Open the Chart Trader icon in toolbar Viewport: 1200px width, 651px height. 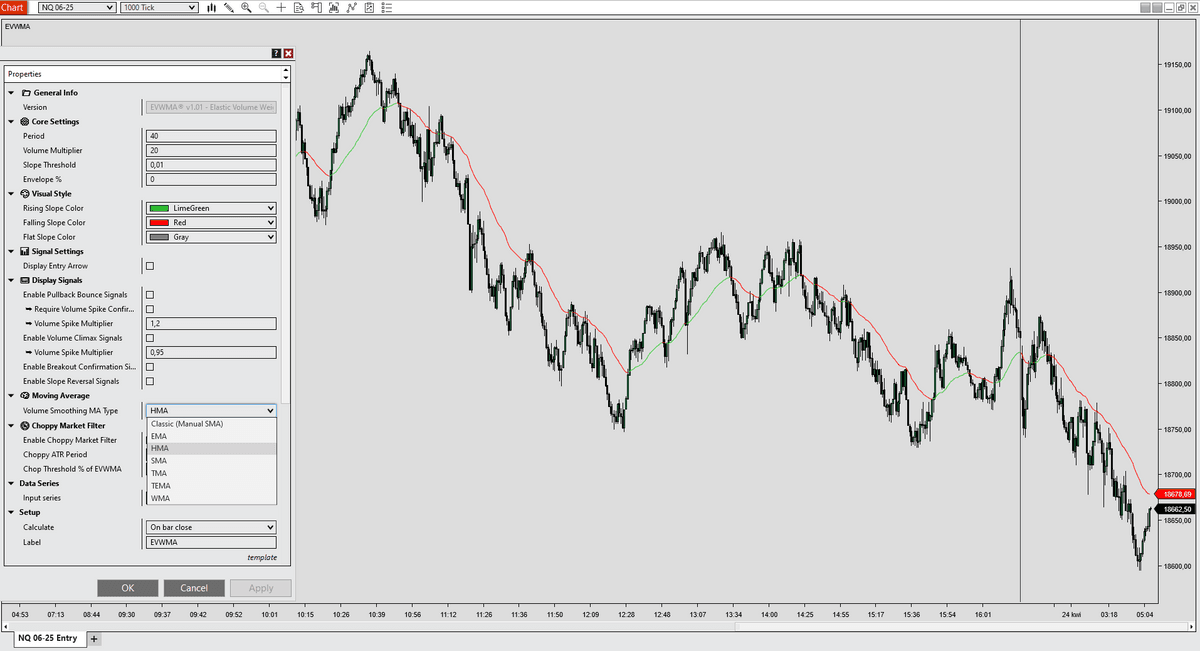[317, 8]
